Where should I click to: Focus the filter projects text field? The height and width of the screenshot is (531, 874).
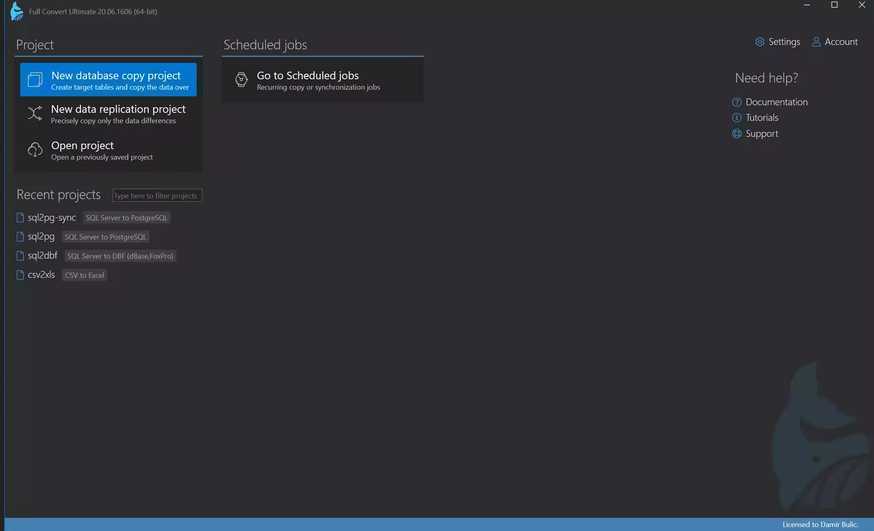click(157, 196)
